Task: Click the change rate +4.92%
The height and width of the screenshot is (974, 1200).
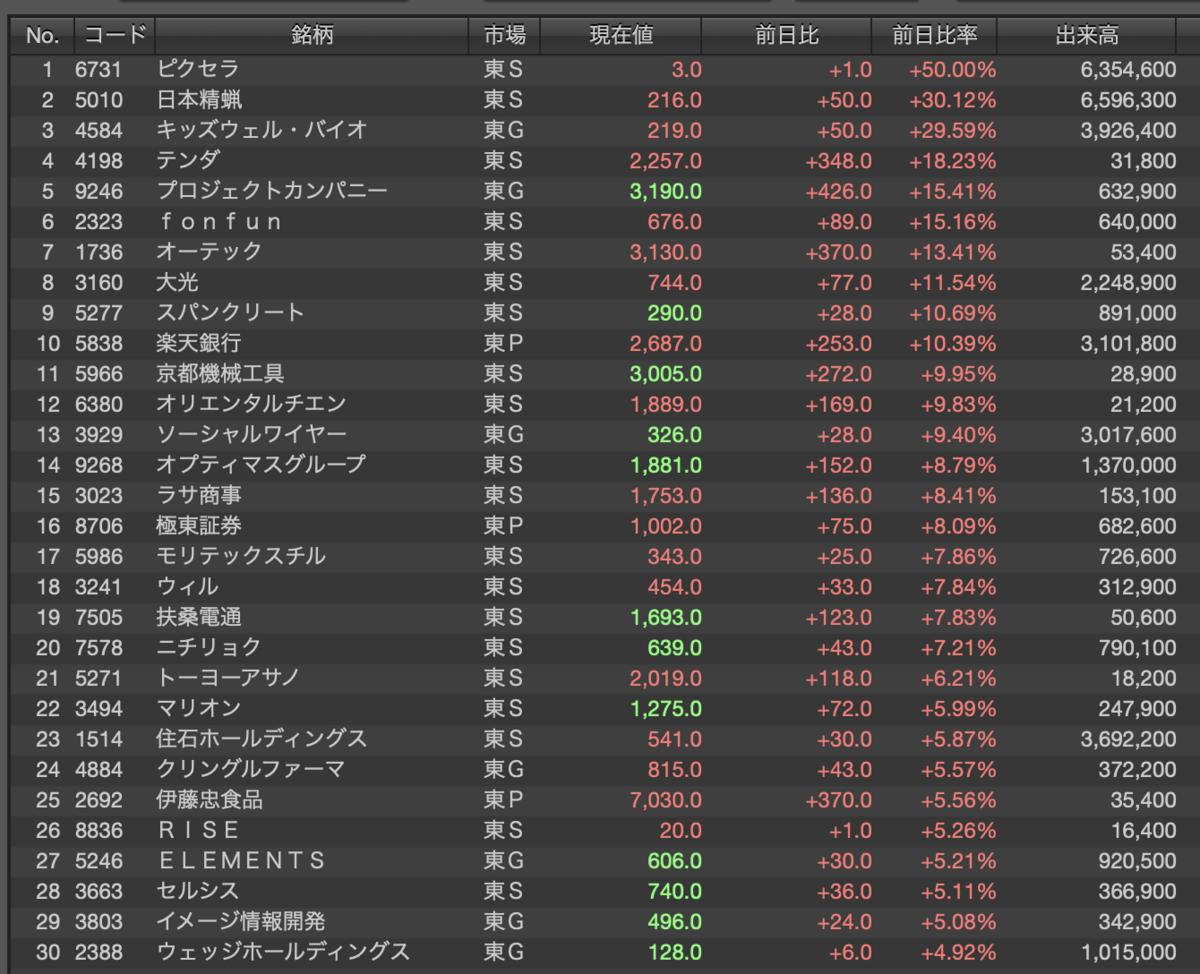Action: coord(958,951)
